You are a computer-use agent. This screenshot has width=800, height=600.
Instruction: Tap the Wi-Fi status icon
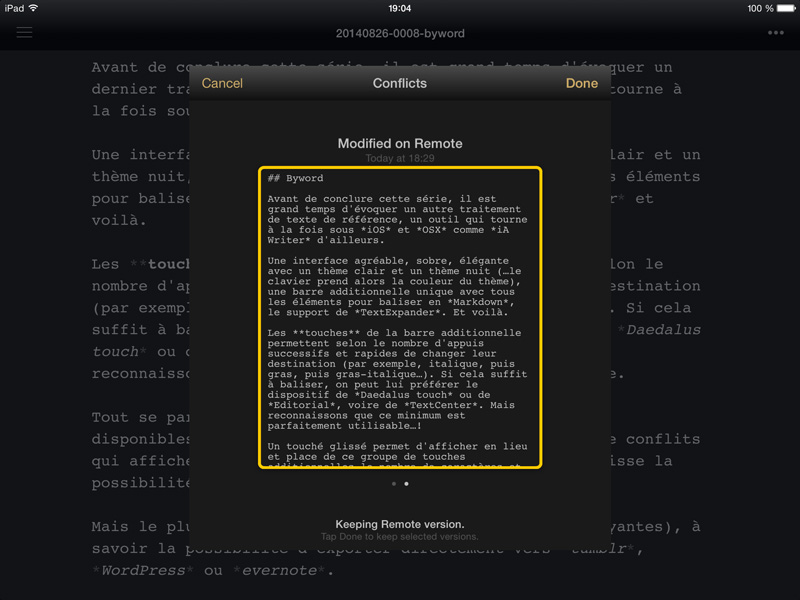(34, 8)
